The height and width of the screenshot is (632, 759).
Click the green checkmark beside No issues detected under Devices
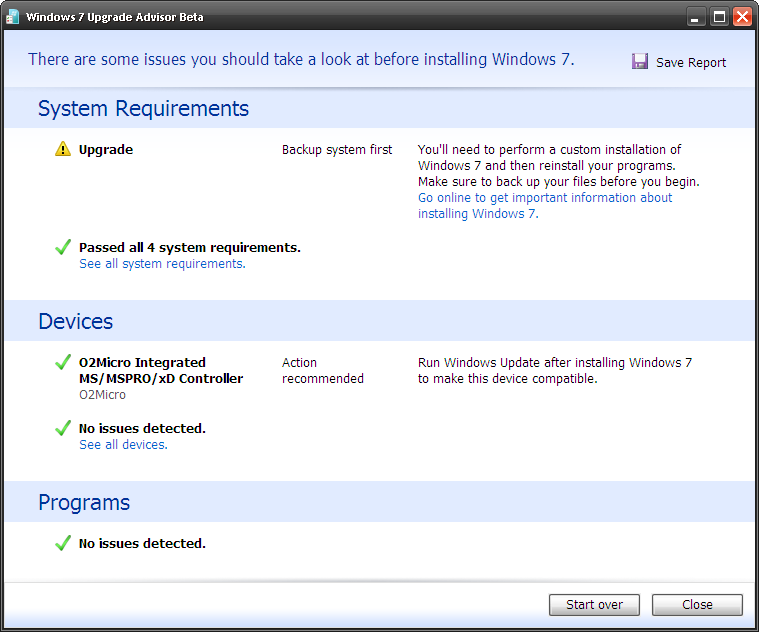click(63, 428)
